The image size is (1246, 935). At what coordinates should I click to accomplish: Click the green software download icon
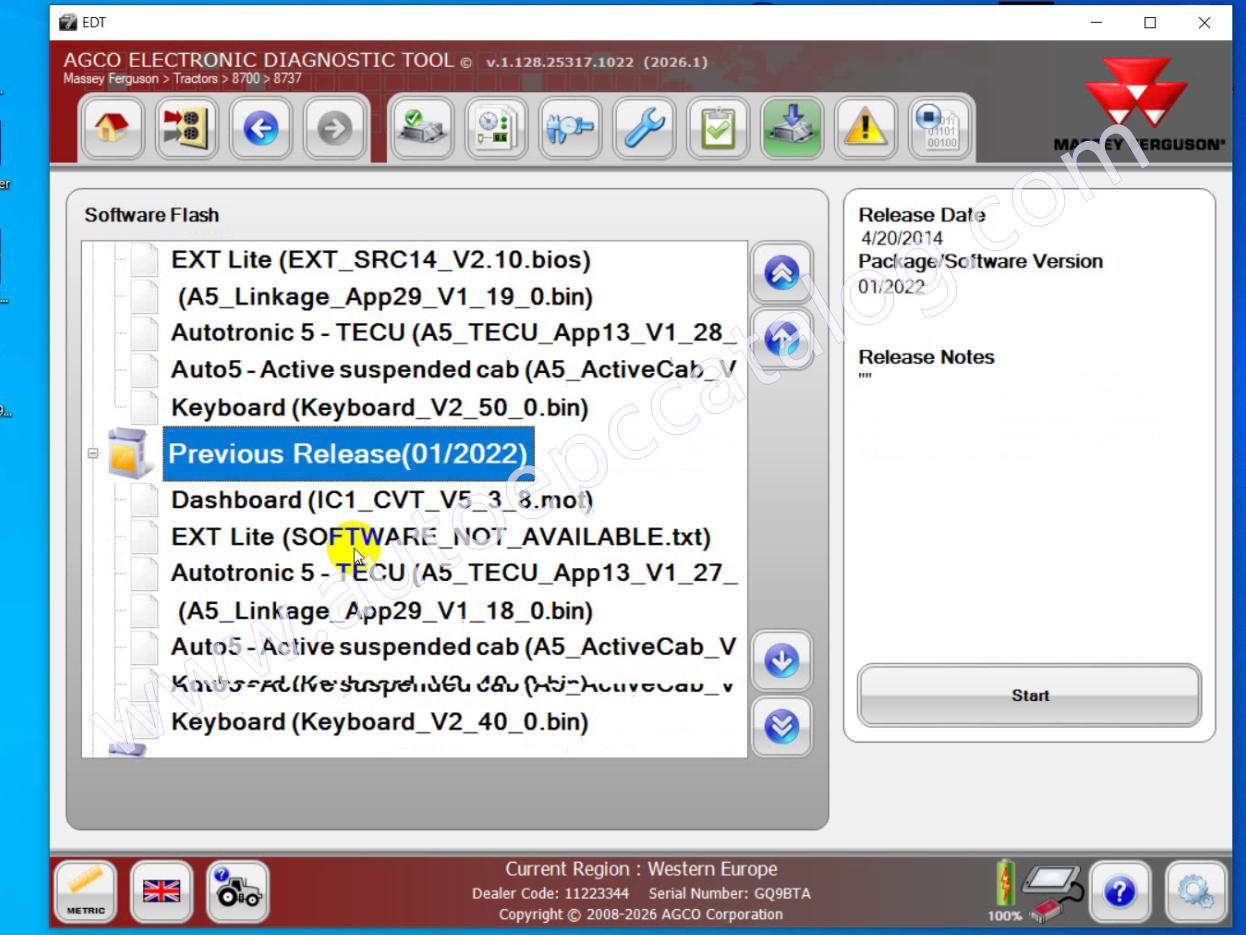[x=792, y=128]
